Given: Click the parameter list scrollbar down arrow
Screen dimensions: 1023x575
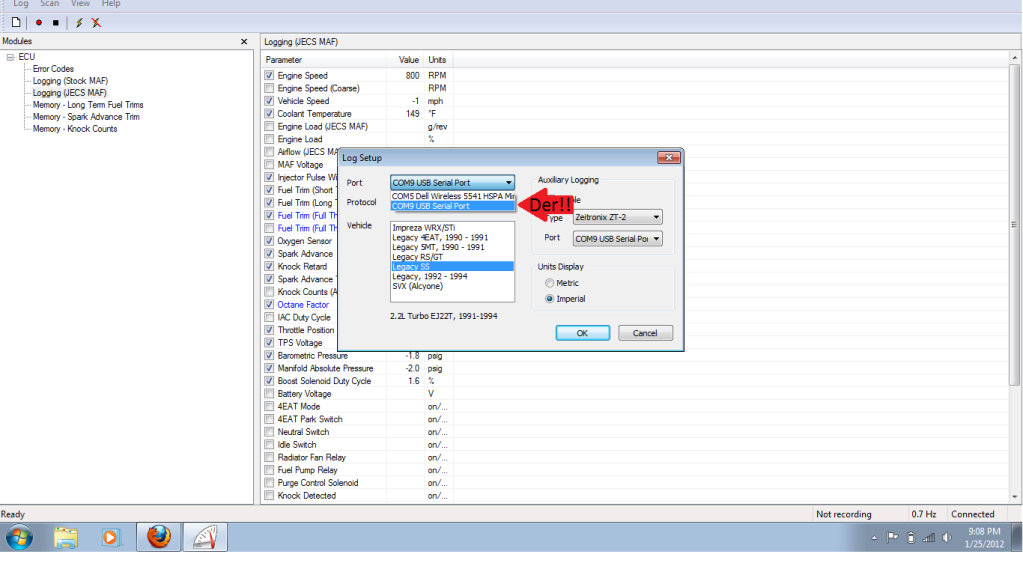Looking at the screenshot, I should [x=1015, y=497].
